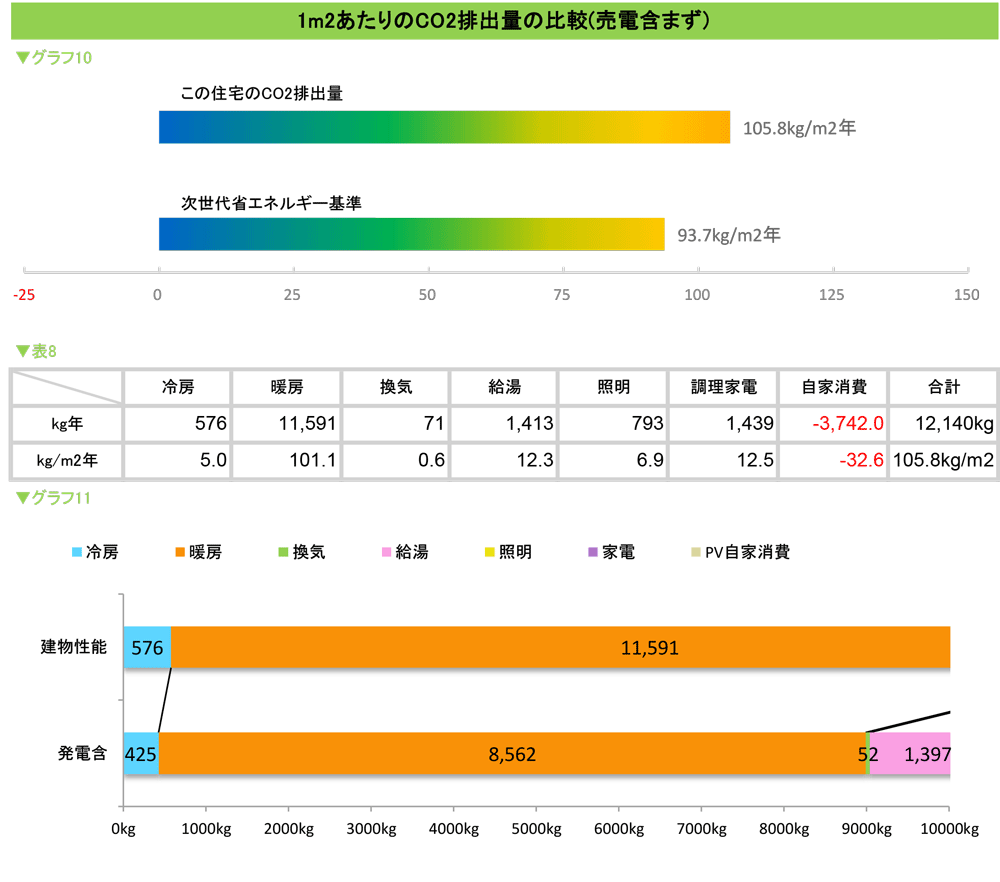
Task: Click the total cell 12,140kg
Action: 943,424
